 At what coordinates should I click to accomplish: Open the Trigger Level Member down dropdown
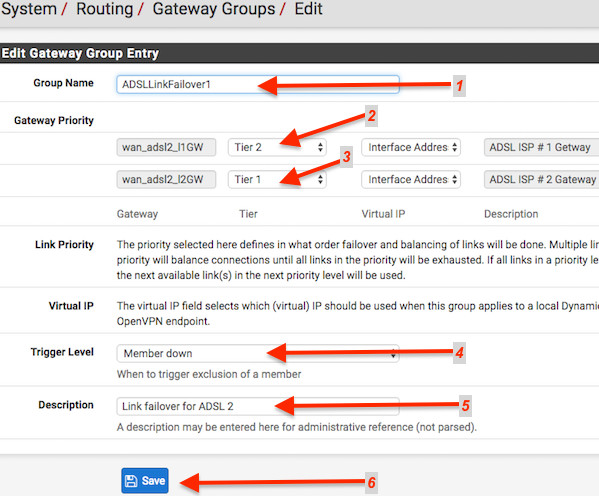click(x=258, y=353)
